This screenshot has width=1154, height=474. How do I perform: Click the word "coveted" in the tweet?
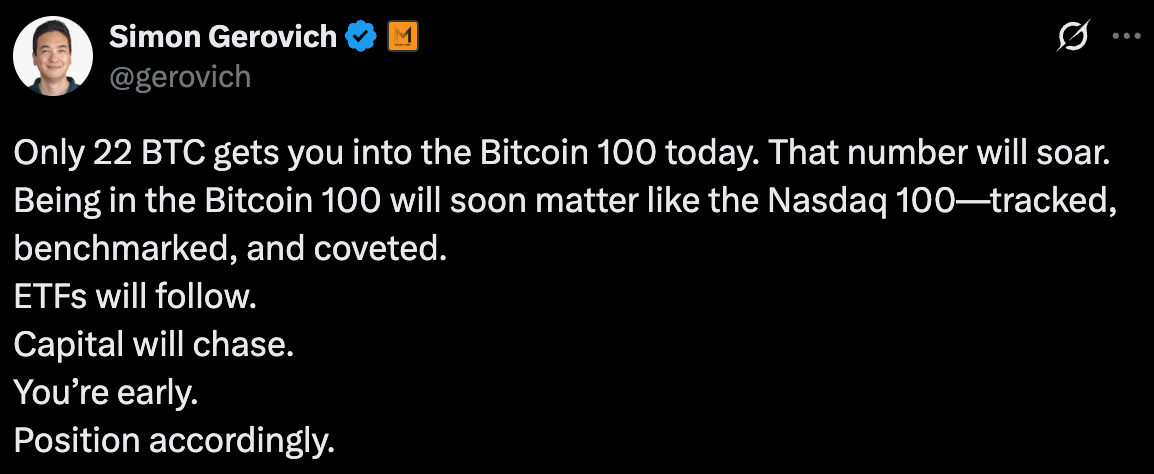click(376, 250)
